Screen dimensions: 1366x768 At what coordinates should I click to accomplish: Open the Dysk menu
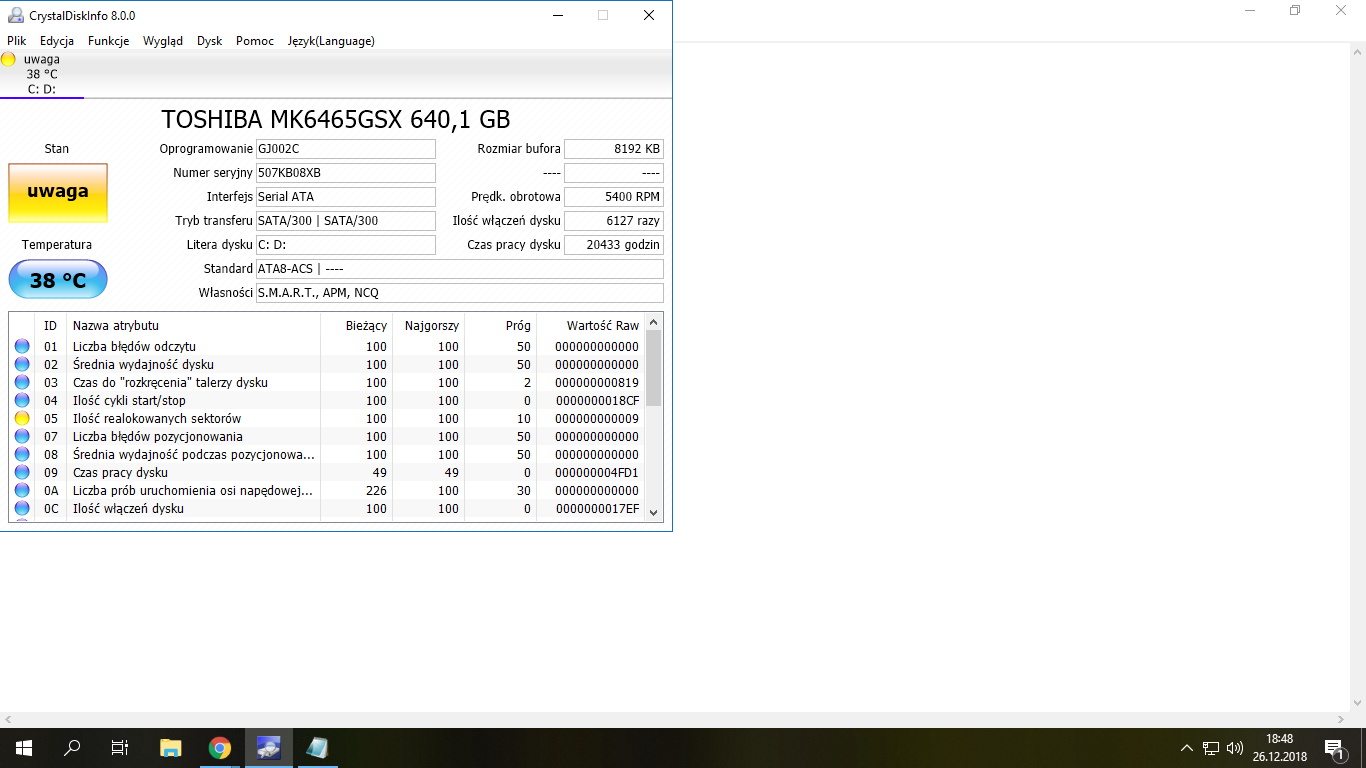pos(210,41)
